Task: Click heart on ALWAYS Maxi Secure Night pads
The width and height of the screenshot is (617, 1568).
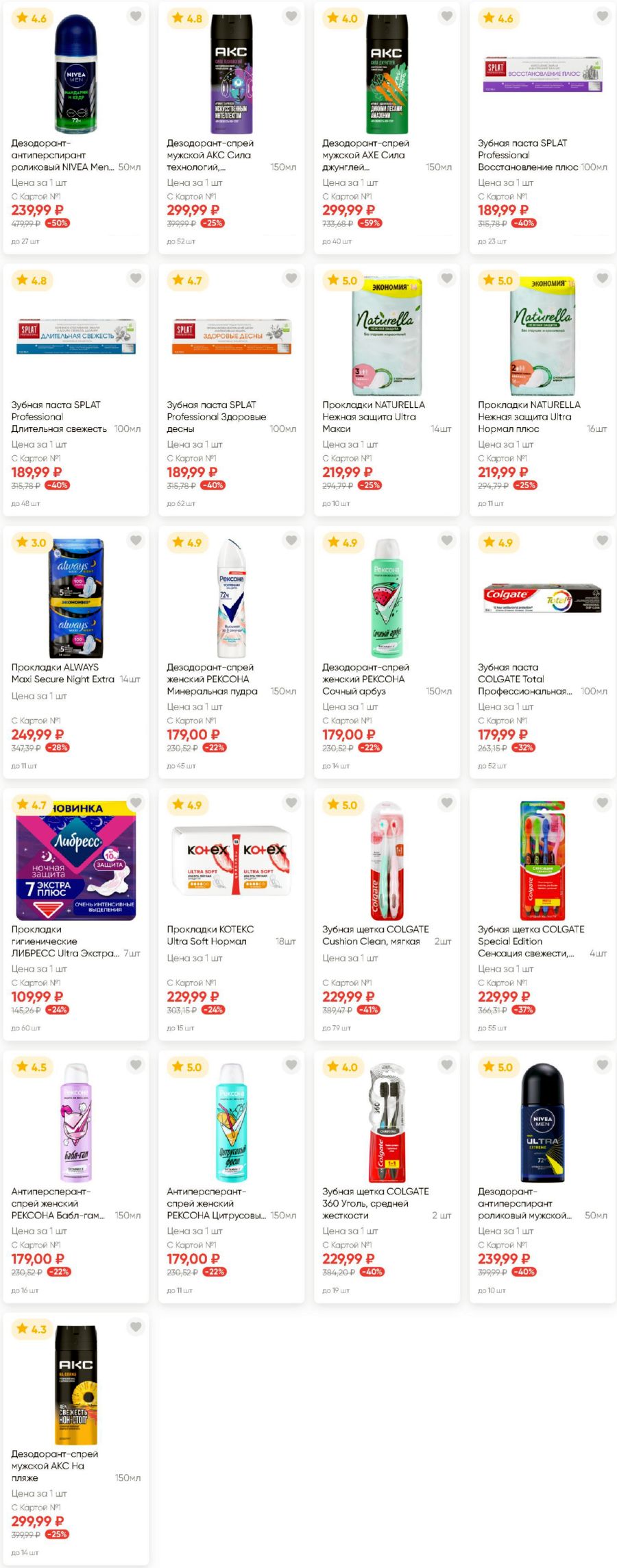Action: point(136,540)
